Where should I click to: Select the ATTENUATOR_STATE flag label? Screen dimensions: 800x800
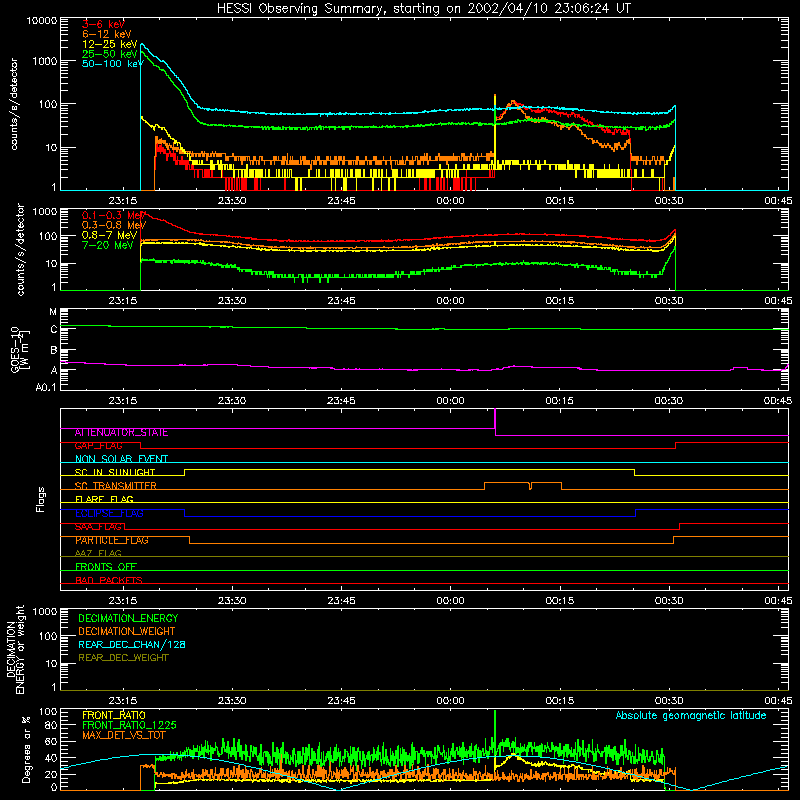121,433
